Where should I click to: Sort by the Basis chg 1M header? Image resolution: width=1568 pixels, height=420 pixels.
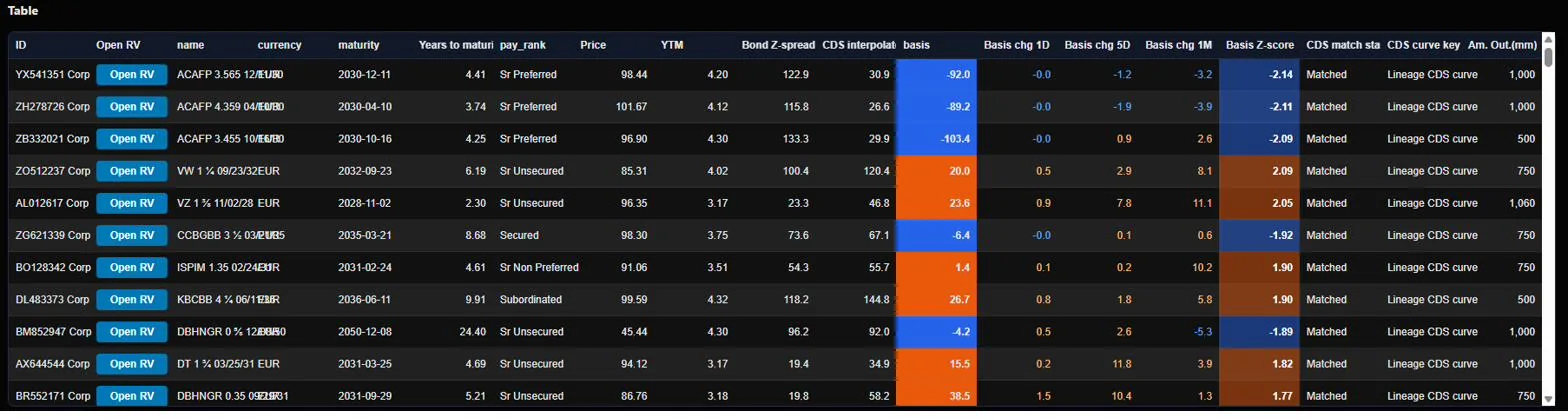point(1179,45)
